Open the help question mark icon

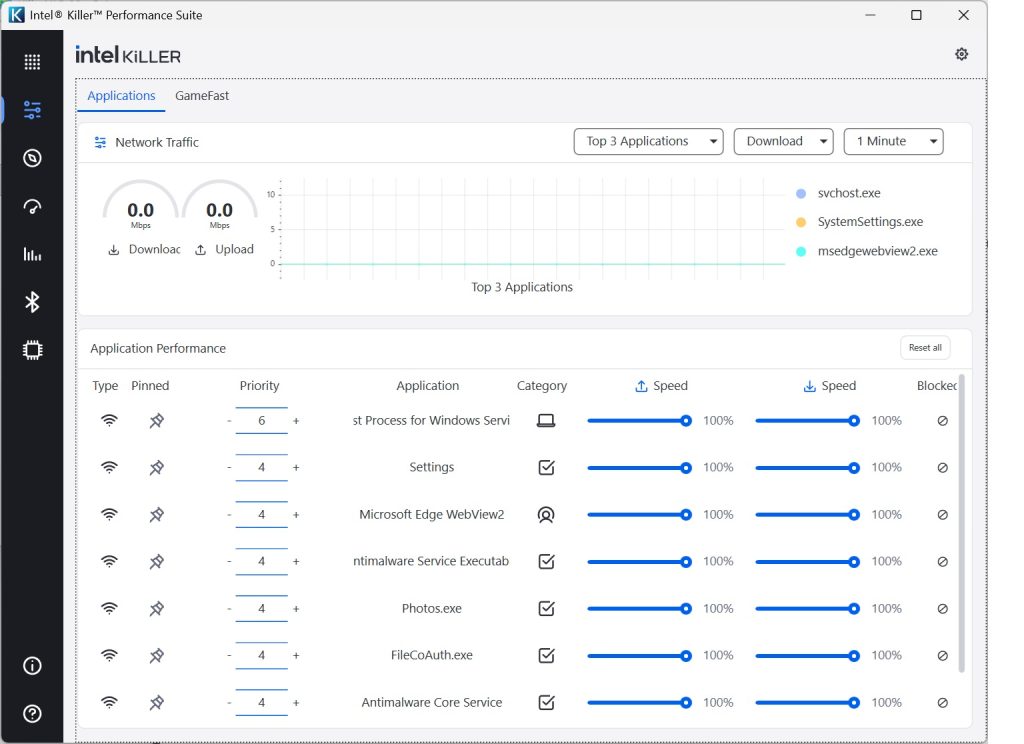click(32, 713)
